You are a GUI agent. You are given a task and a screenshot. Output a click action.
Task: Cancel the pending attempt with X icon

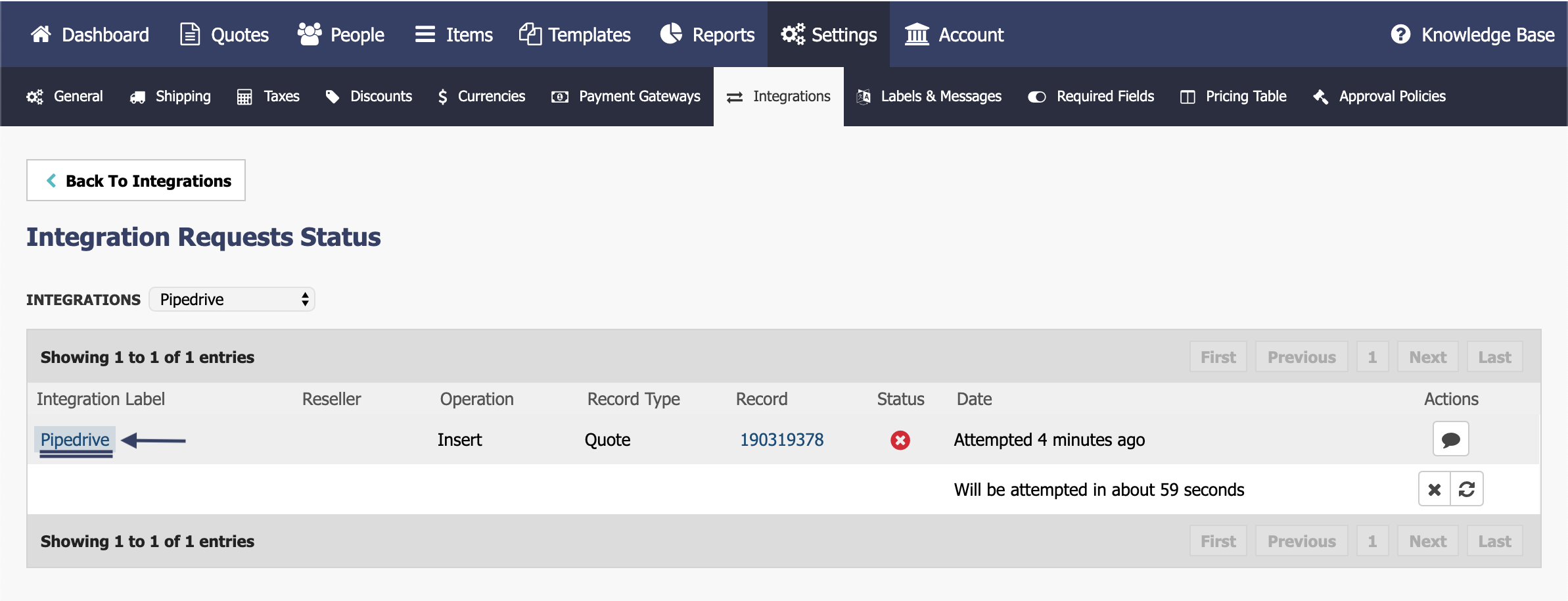click(x=1434, y=489)
